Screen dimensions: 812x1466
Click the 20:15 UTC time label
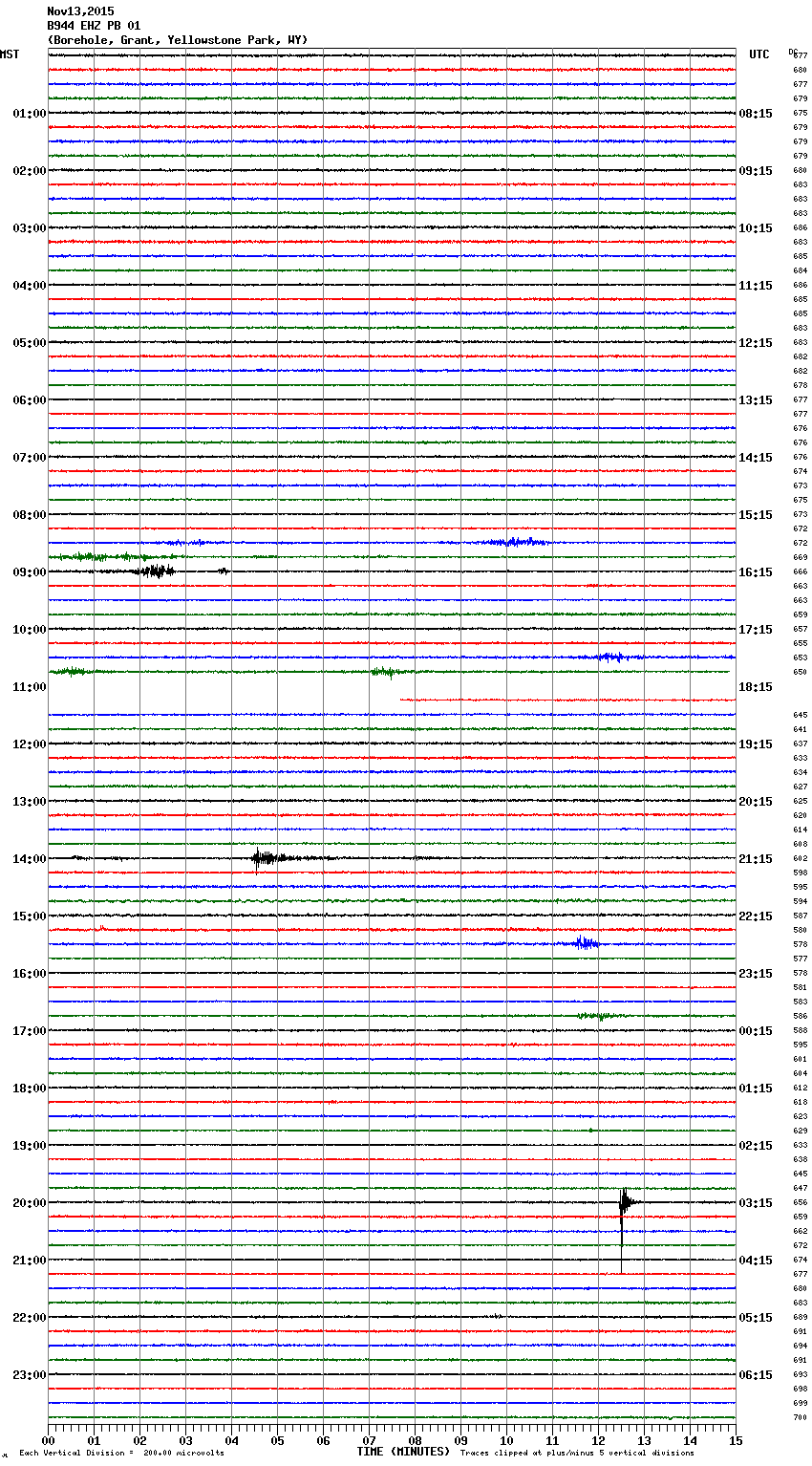pyautogui.click(x=756, y=802)
